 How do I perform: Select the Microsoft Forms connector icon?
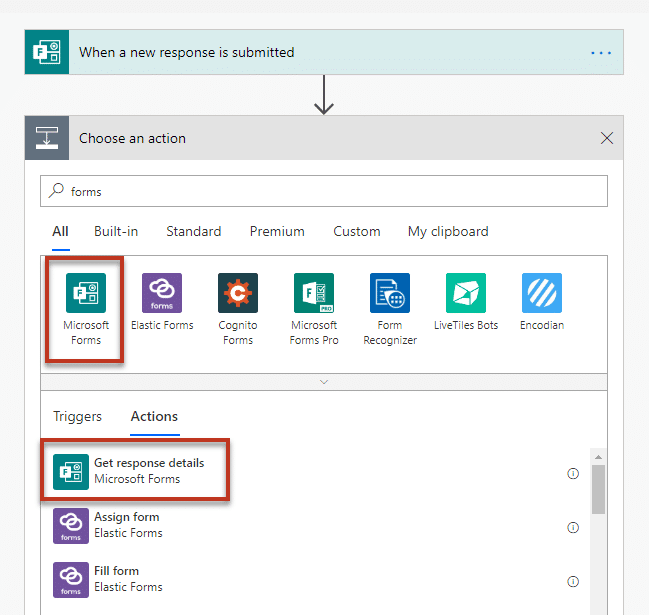click(86, 294)
